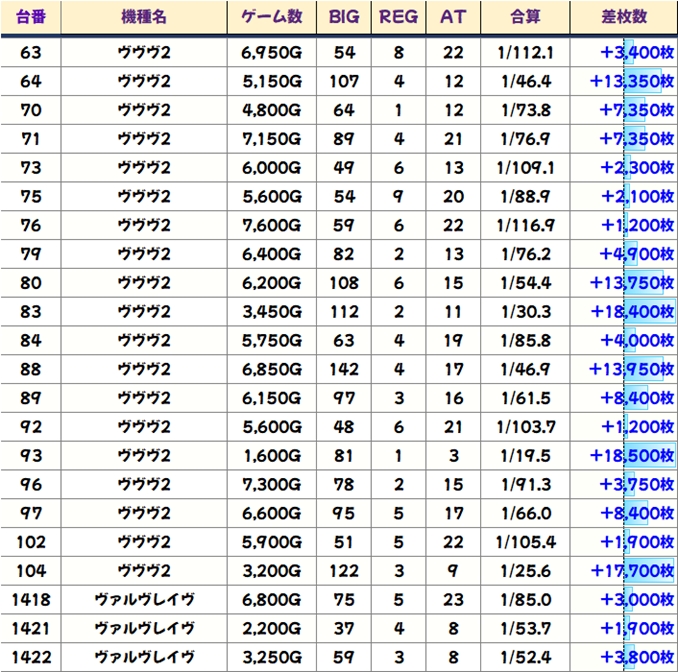Select the BIG column header
Image resolution: width=678 pixels, height=672 pixels.
[x=344, y=17]
